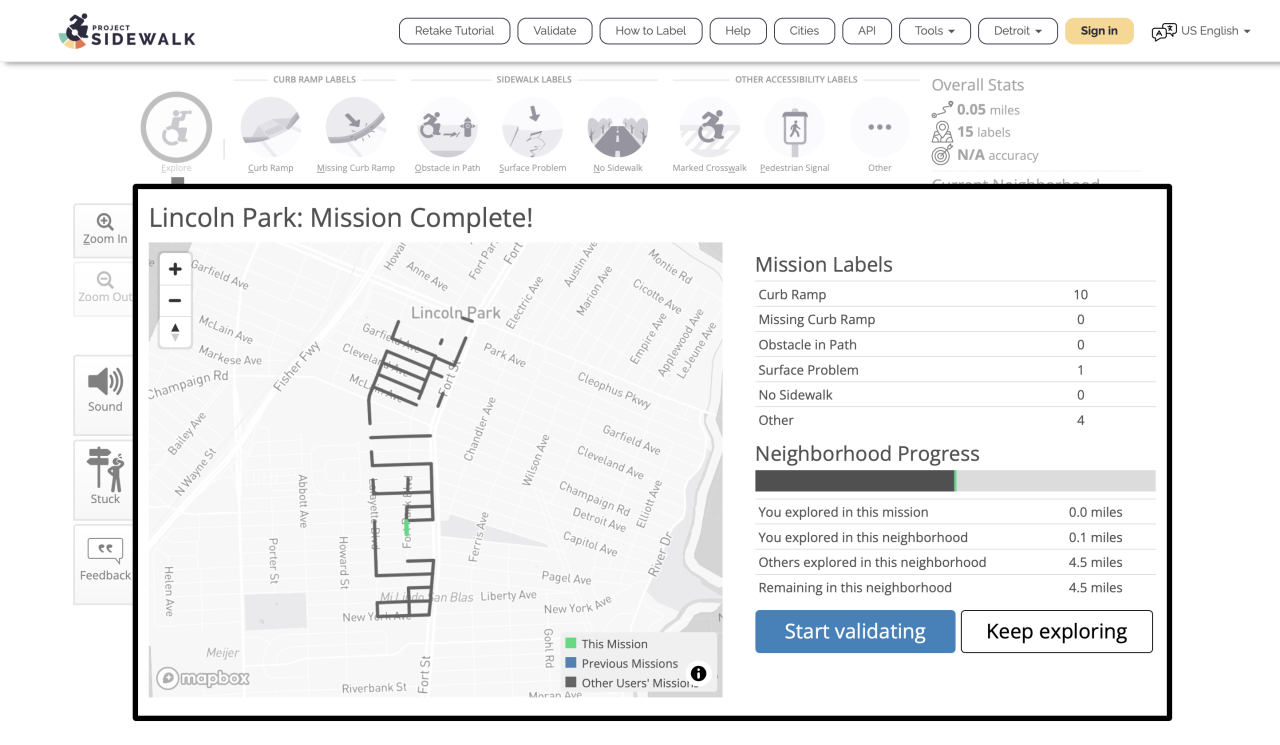
Task: Click 'Others explored in this neighborhood' row
Action: (955, 562)
